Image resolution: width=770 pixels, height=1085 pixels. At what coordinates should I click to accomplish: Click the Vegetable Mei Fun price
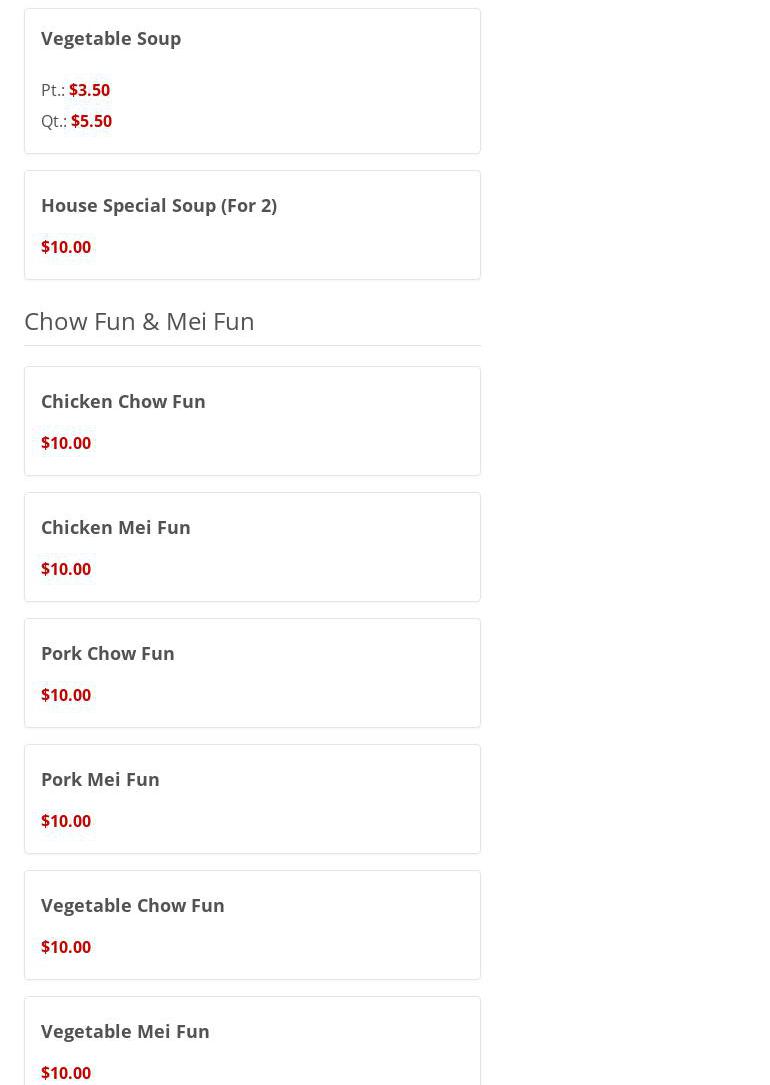(66, 1073)
